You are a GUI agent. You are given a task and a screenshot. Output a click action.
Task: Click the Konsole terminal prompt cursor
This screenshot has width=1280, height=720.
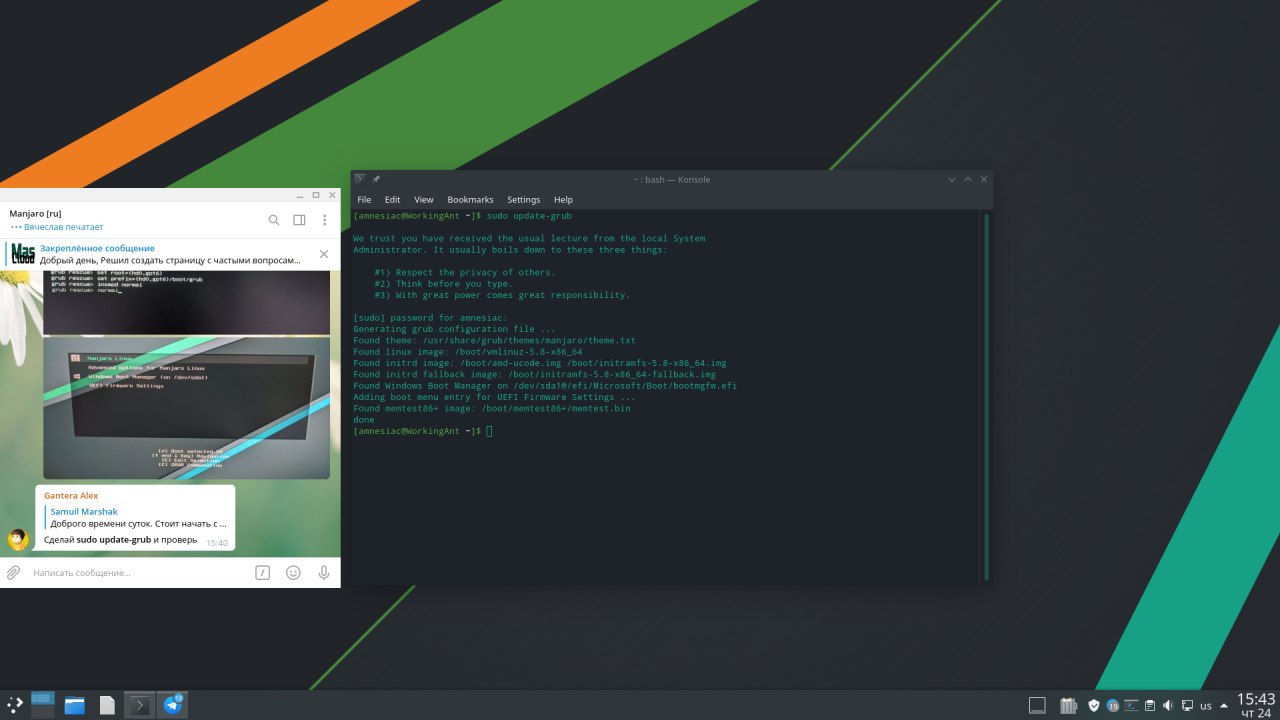point(489,431)
